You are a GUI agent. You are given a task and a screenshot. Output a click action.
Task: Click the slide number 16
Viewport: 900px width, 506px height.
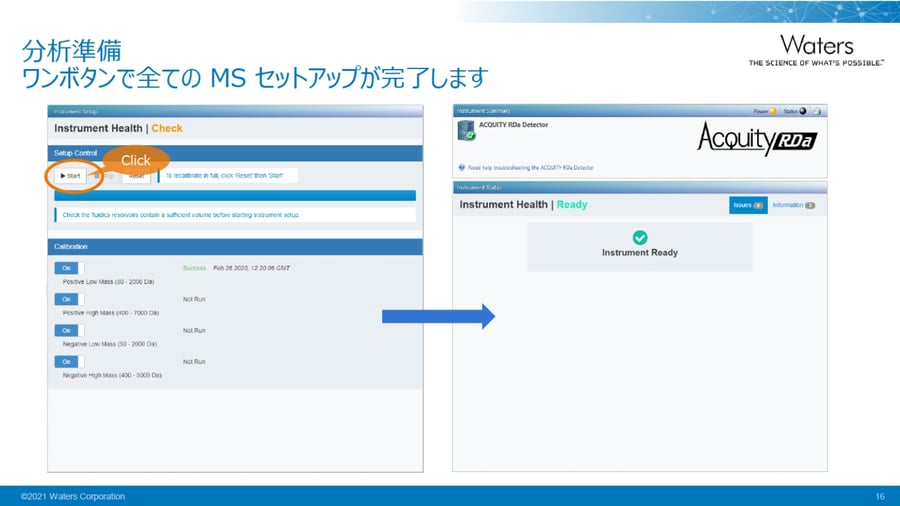coord(880,496)
